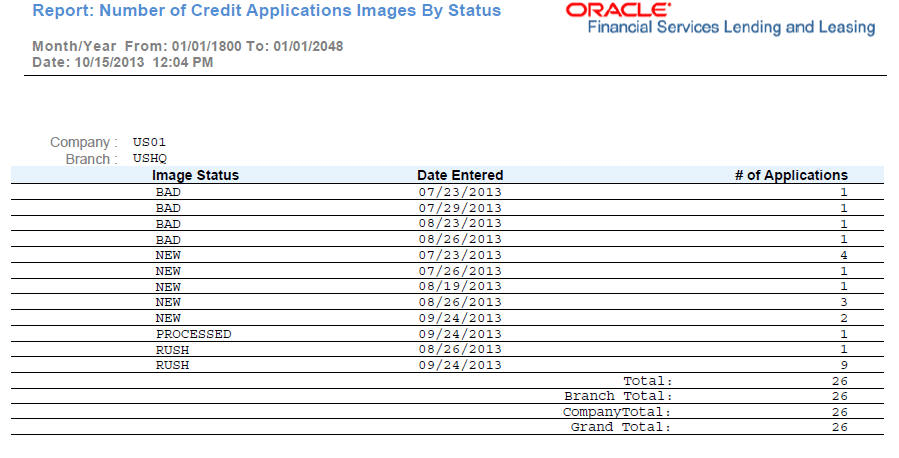Screen dimensions: 899x458
Task: Select application count 9 for RUSH 09/24/2013
Action: pos(843,365)
